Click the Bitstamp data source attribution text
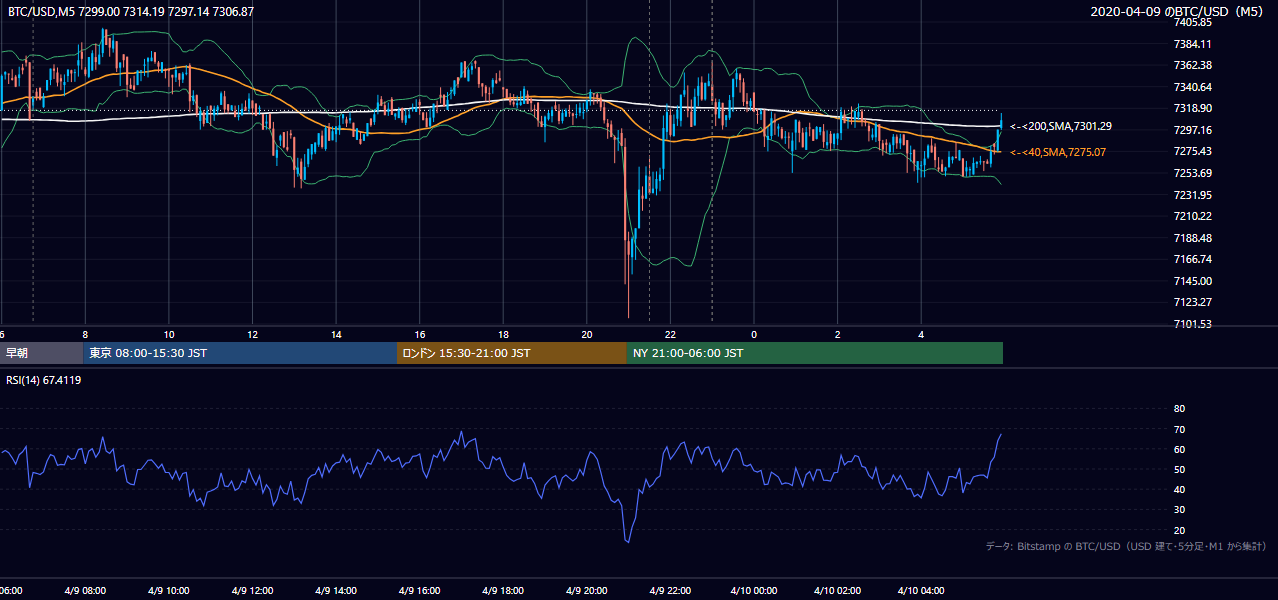 [1126, 547]
